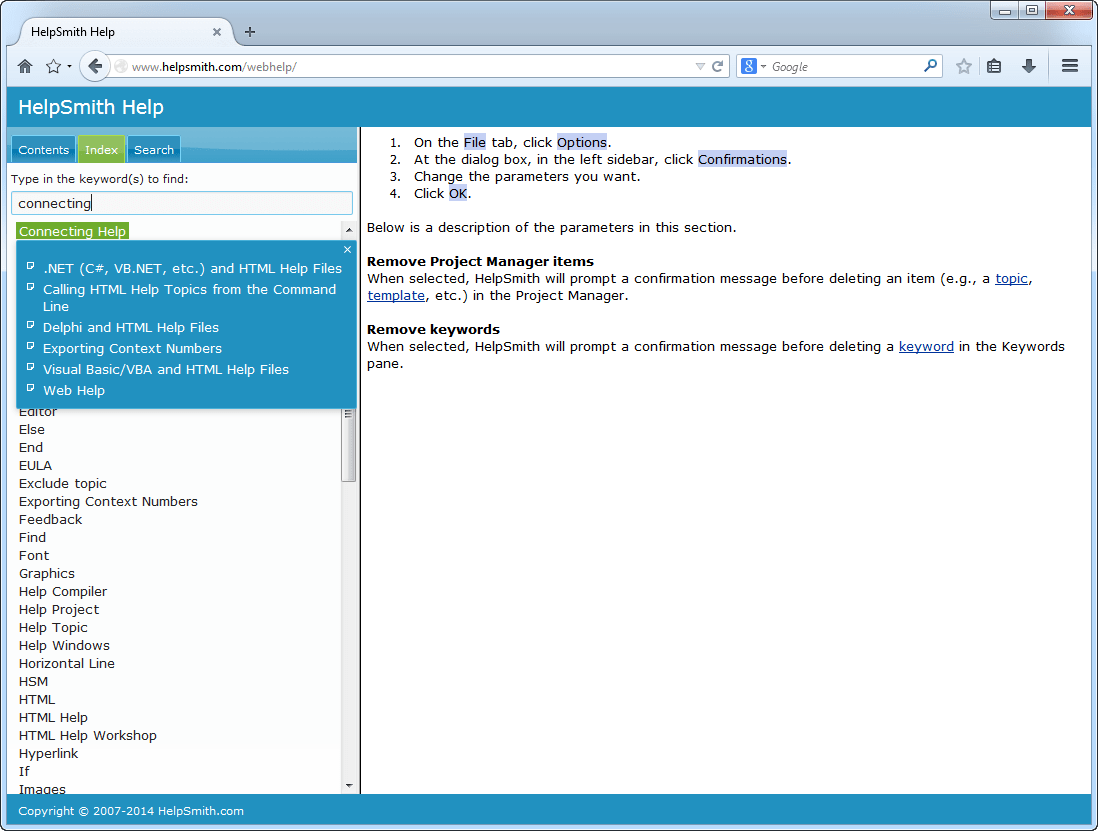Select HTML Help Workshop keyword
Viewport: 1098px width, 831px height.
(88, 735)
